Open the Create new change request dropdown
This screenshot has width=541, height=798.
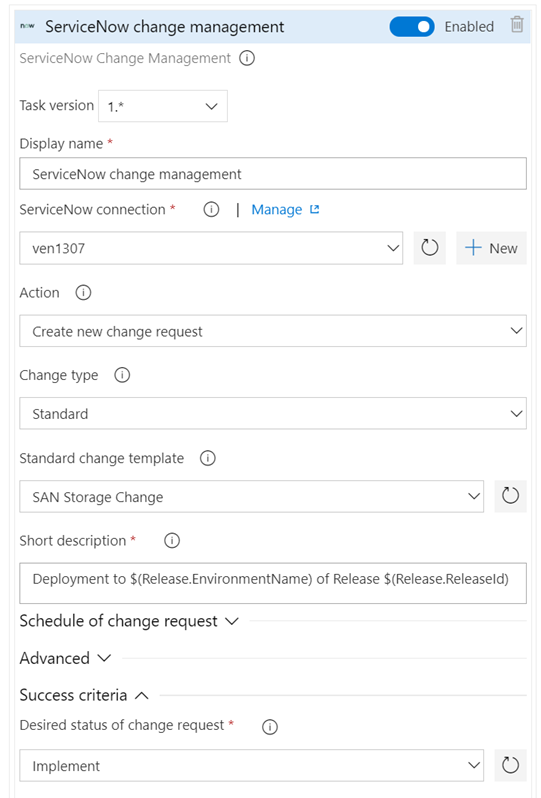pyautogui.click(x=273, y=331)
